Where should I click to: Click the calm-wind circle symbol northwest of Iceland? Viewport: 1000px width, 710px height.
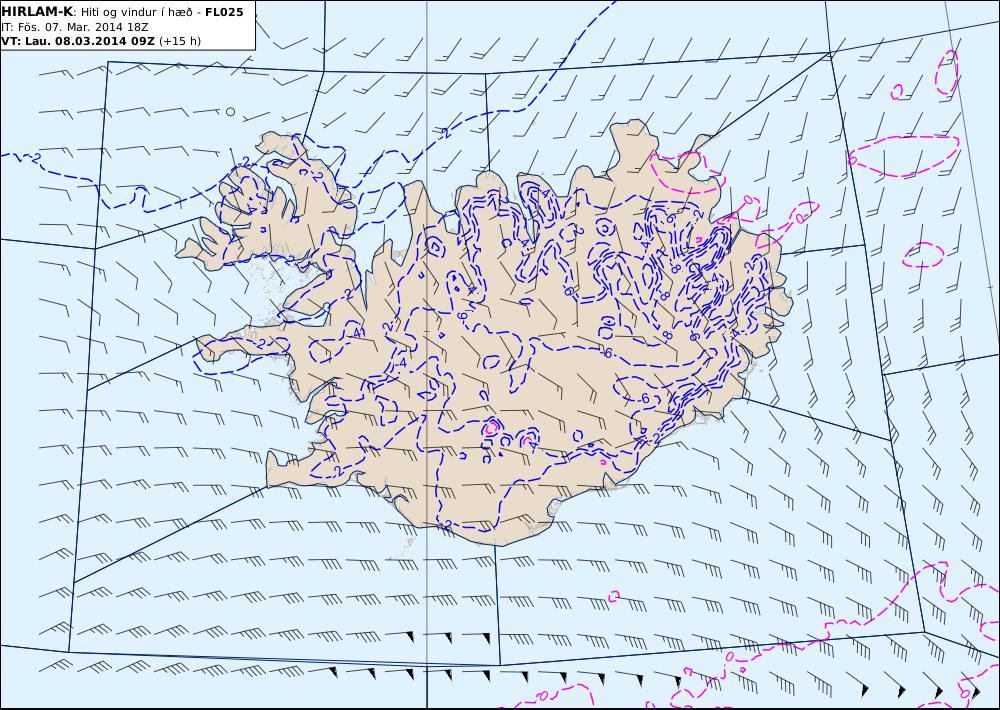[230, 112]
